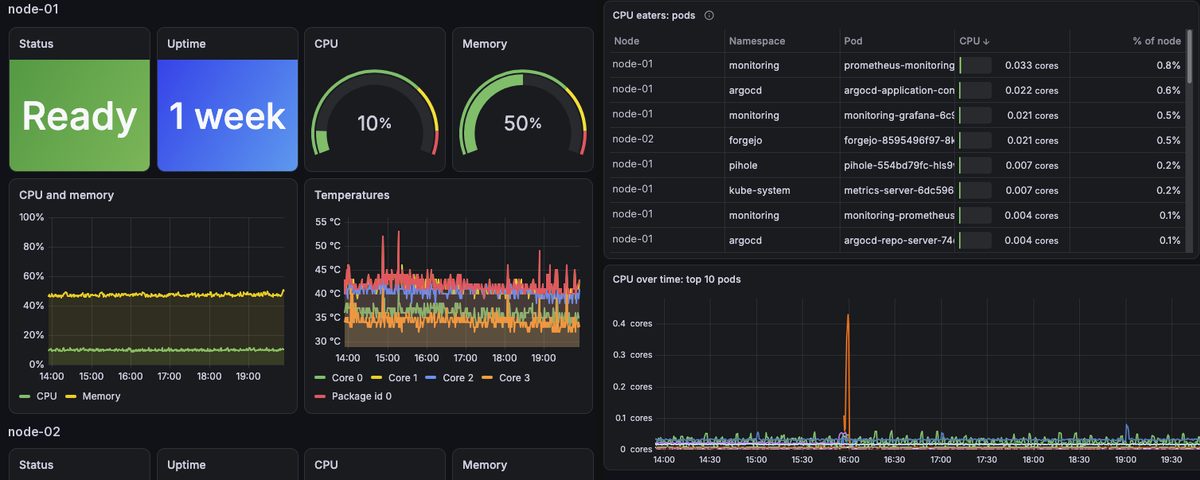Click the % of node column header
The width and height of the screenshot is (1200, 480).
click(1156, 41)
